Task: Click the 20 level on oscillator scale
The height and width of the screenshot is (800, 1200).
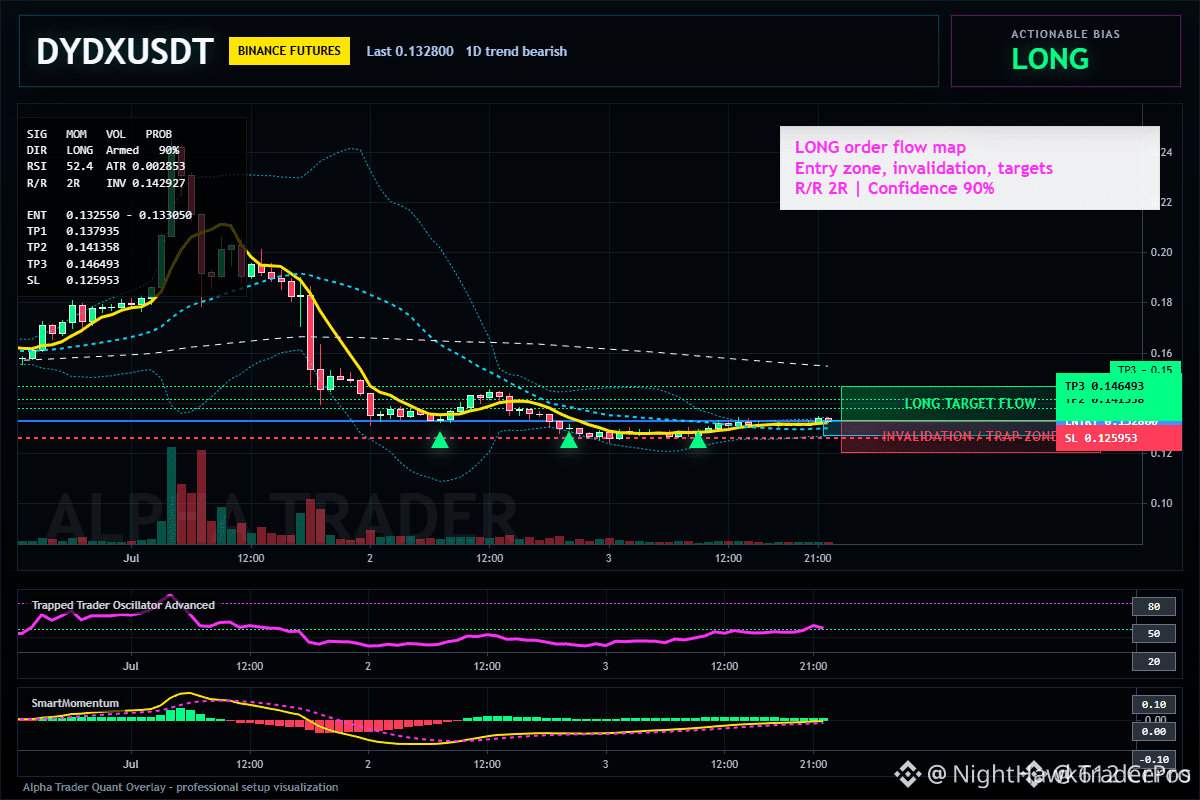Action: tap(1153, 662)
